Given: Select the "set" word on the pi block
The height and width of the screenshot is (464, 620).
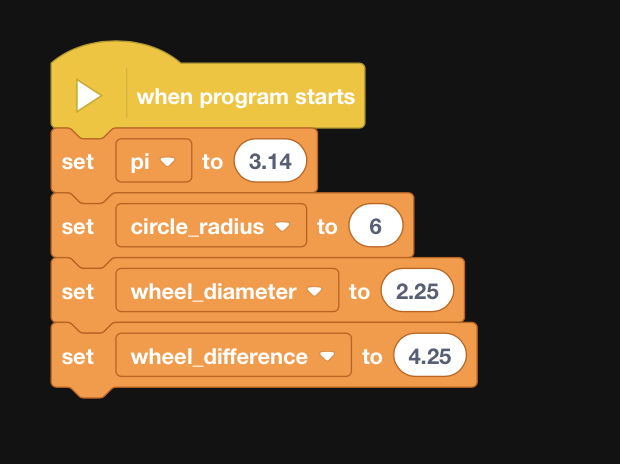Looking at the screenshot, I should tap(77, 161).
